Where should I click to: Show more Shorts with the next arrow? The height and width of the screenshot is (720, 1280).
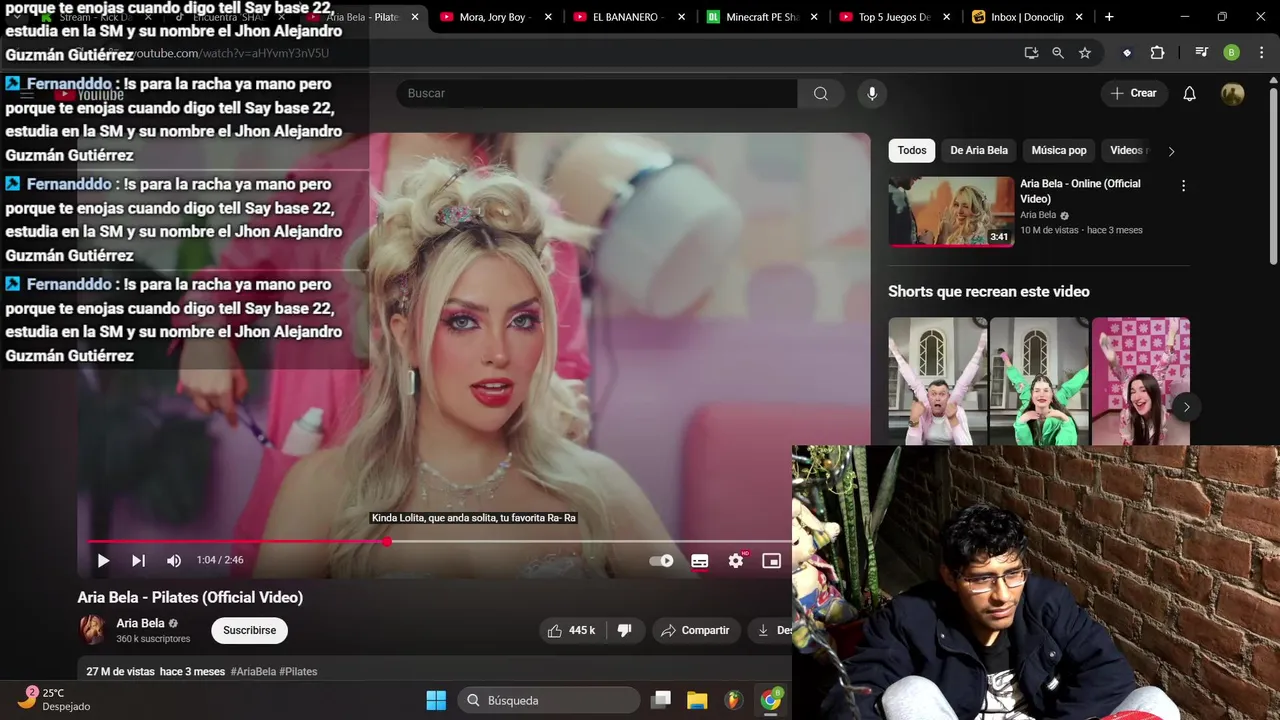(1186, 407)
